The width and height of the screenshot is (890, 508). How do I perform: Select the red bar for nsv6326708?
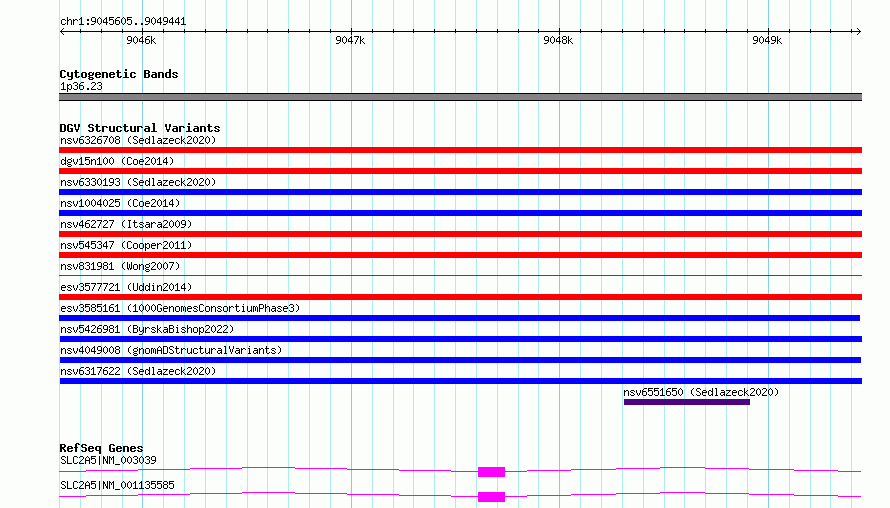(460, 150)
